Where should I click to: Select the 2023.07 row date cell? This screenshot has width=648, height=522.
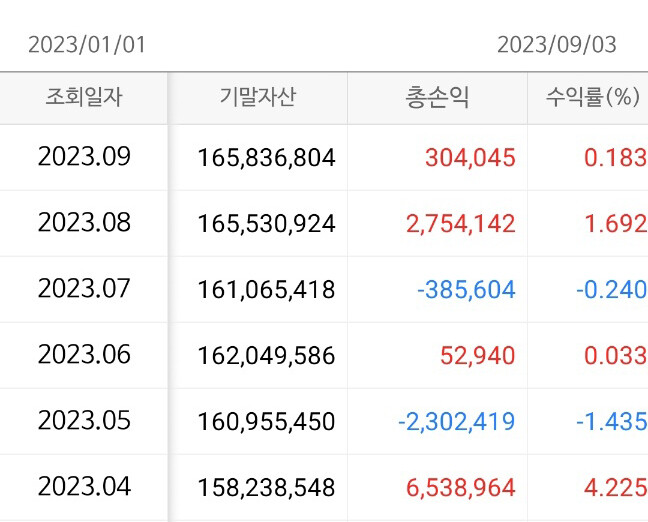pos(84,289)
